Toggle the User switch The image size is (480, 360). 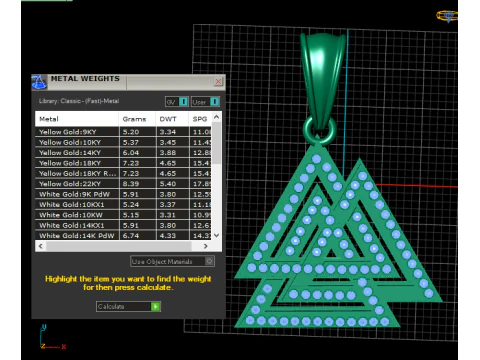[205, 102]
